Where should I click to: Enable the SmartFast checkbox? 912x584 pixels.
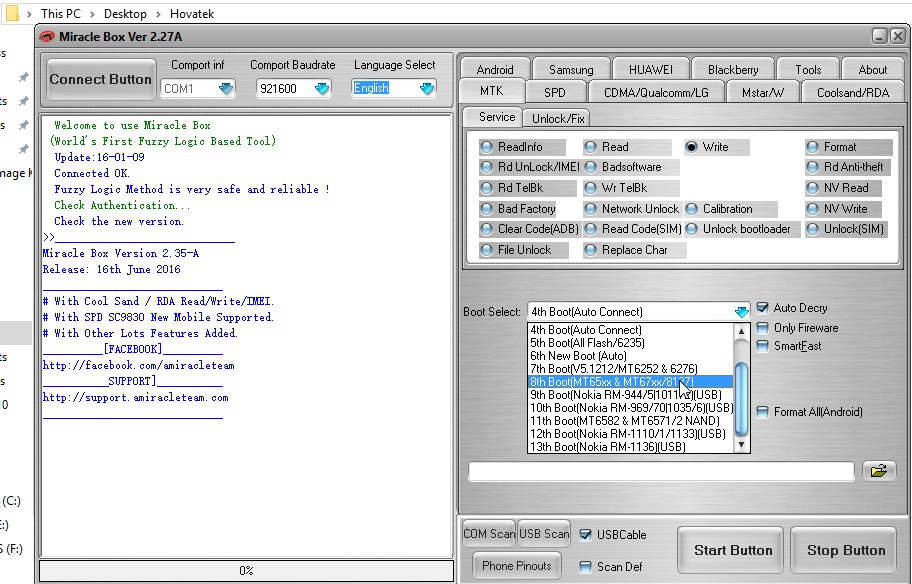(x=763, y=346)
